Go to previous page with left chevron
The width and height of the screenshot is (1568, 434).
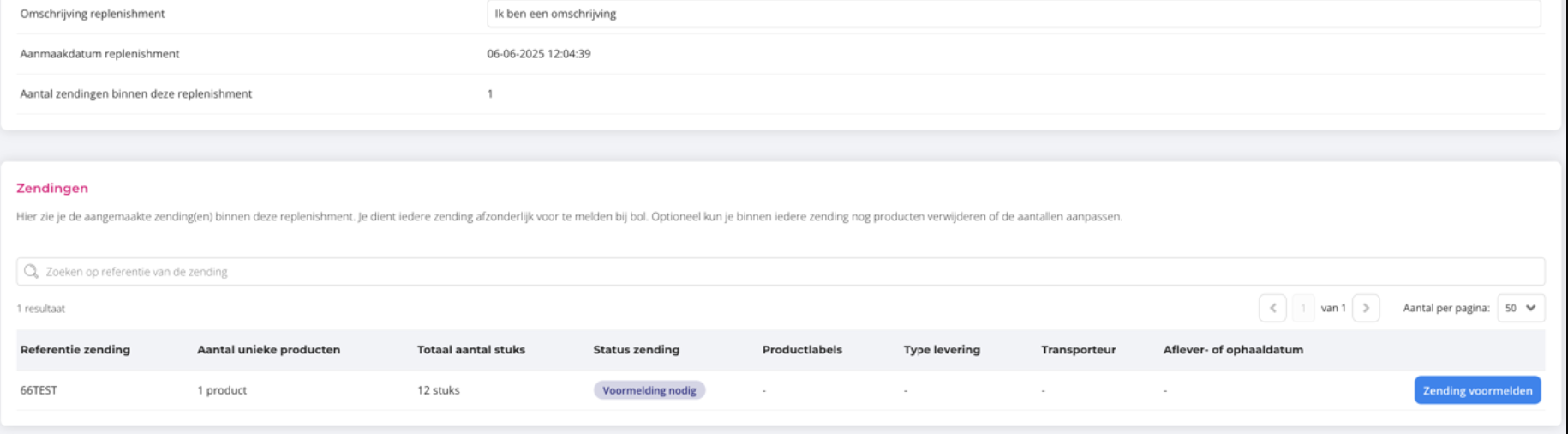[x=1272, y=308]
